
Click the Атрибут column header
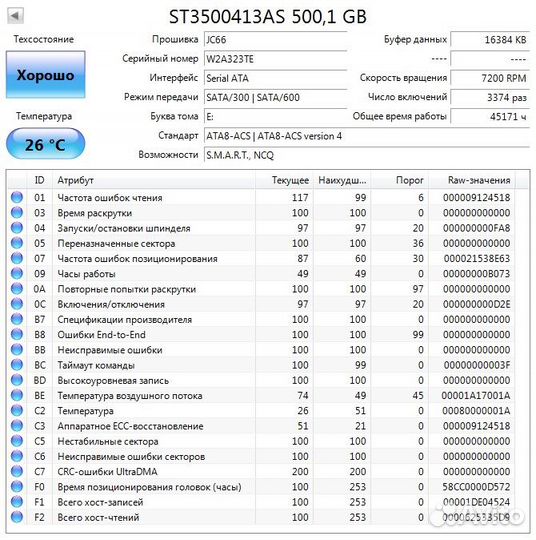[154, 180]
